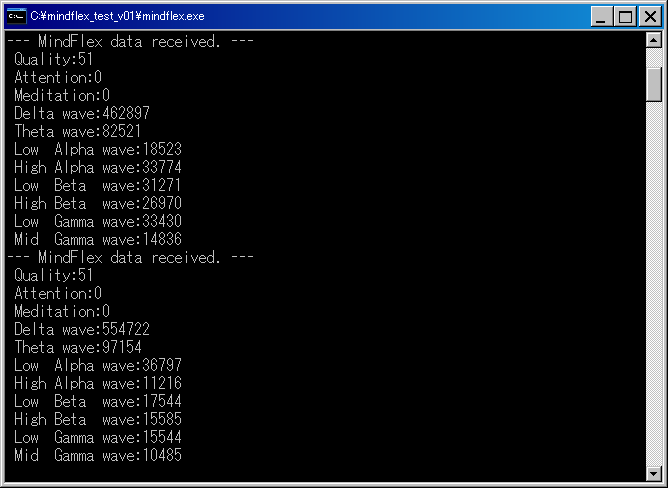Close the mindflex.exe console window

(x=650, y=17)
